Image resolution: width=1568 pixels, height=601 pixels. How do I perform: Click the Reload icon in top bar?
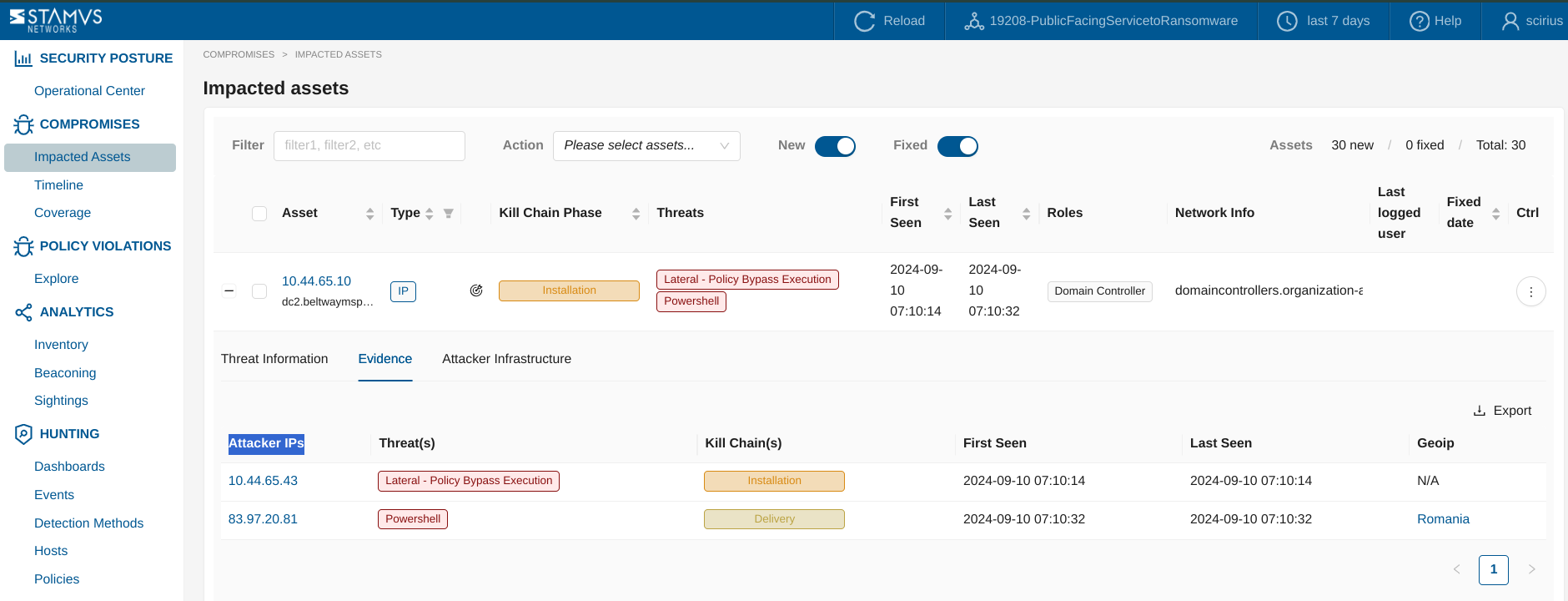(865, 21)
